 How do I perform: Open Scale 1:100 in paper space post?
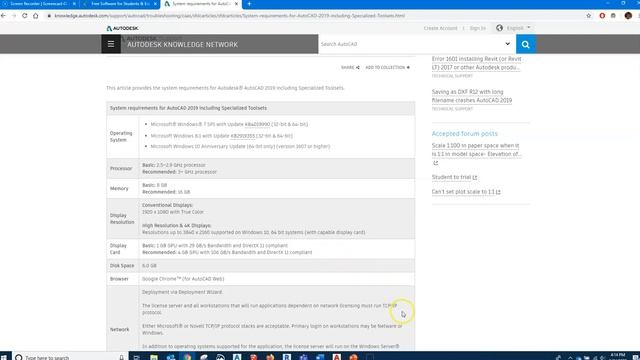tap(476, 150)
